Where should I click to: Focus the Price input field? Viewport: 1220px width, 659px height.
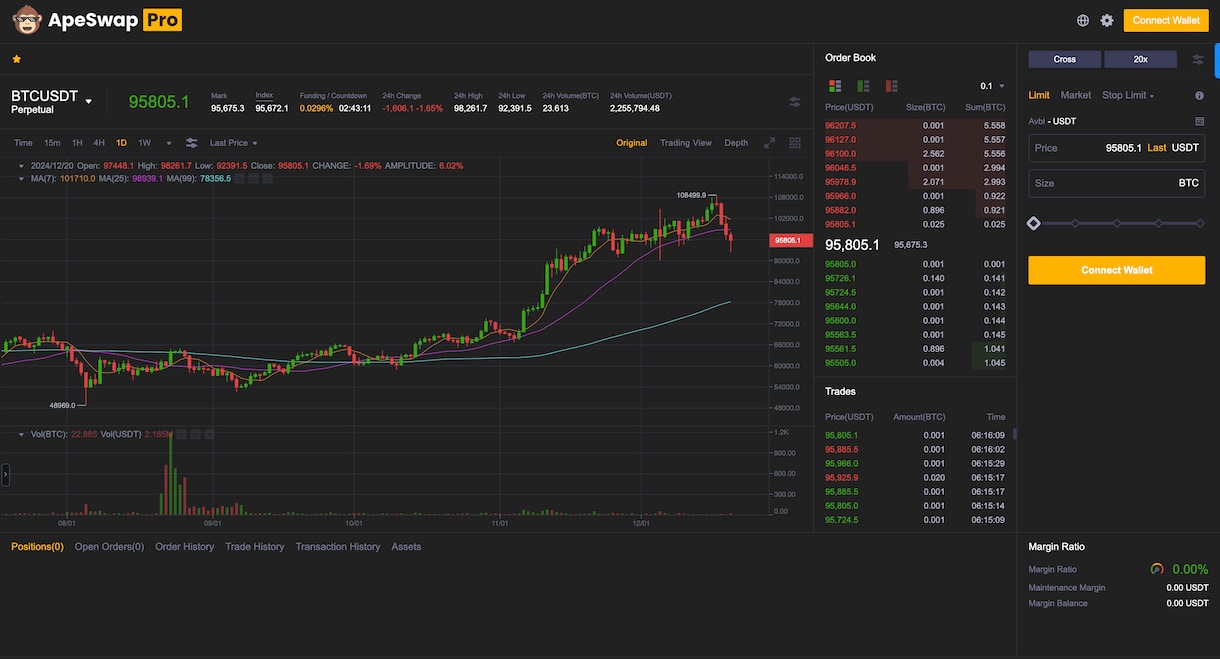pos(1117,148)
